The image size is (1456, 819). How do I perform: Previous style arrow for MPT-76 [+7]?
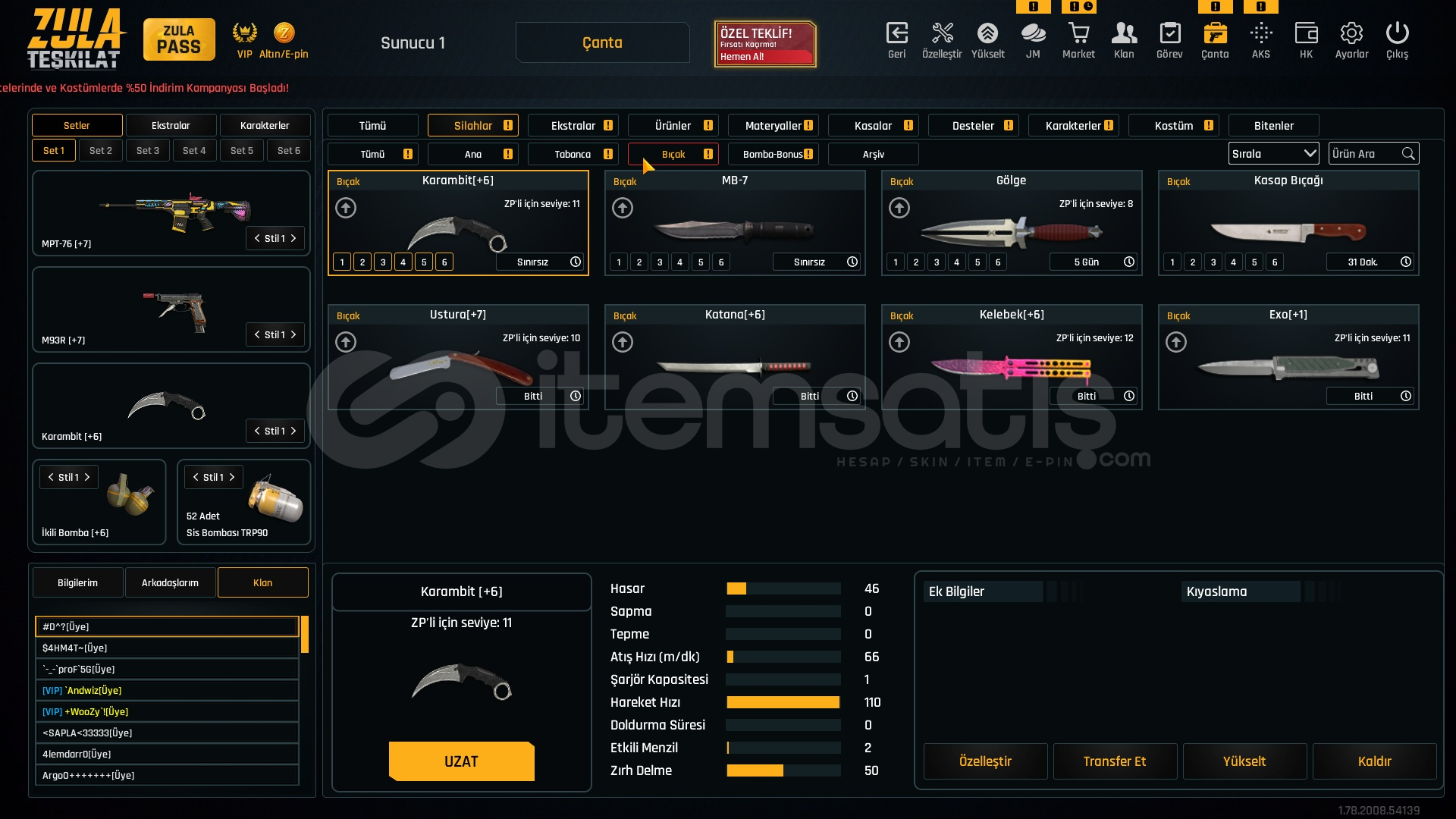coord(257,238)
